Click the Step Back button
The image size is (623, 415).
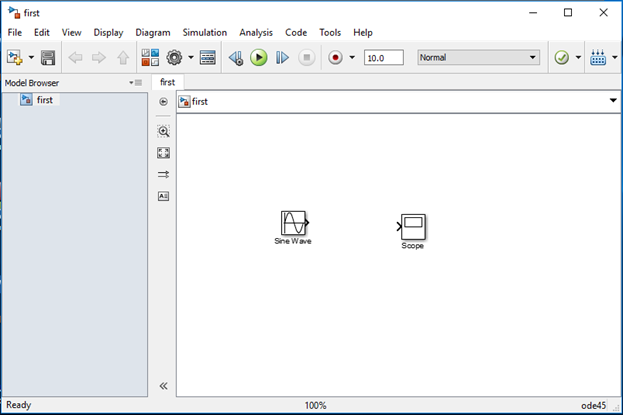[x=236, y=58]
